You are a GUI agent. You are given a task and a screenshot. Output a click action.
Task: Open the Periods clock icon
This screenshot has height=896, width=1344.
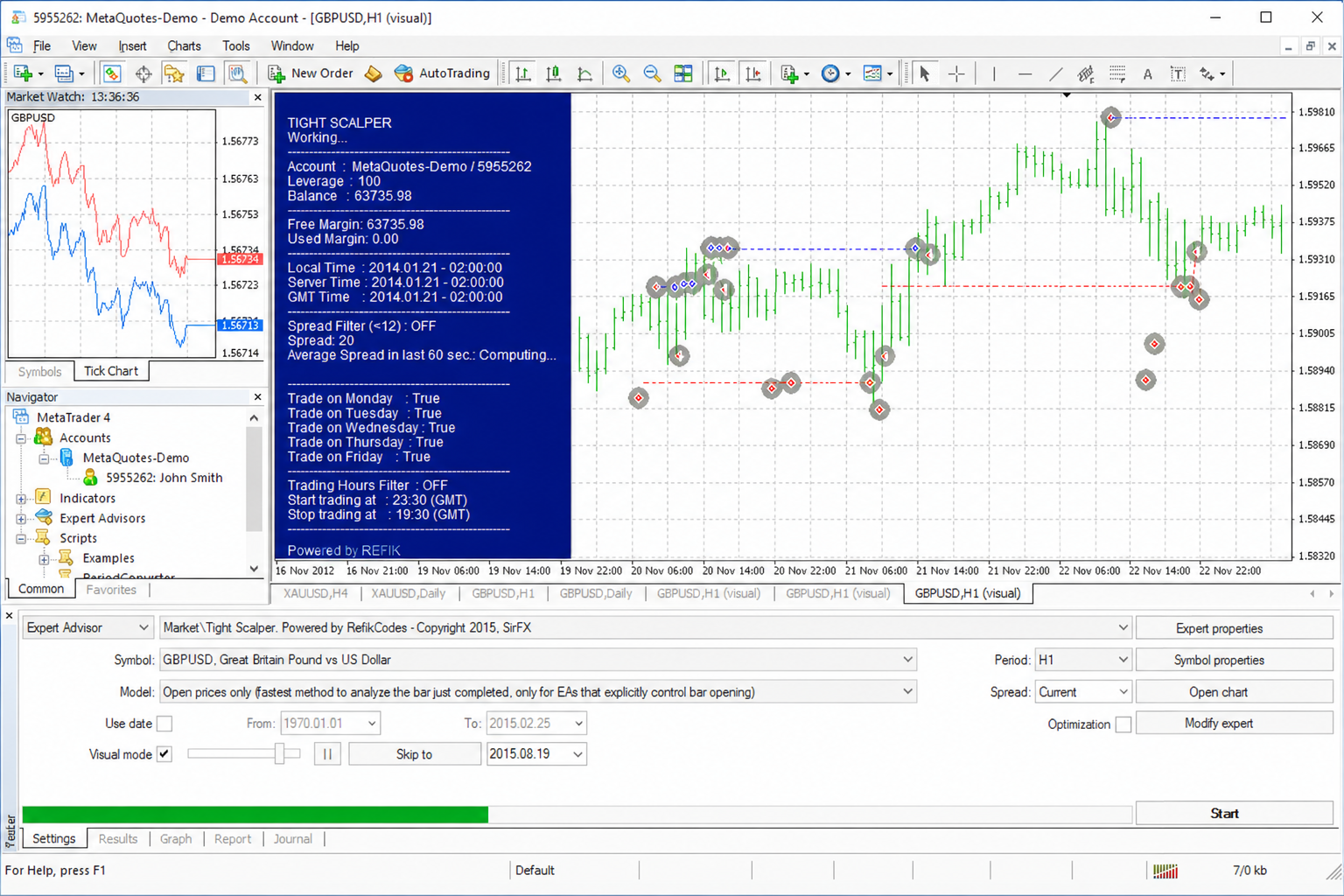[x=831, y=73]
